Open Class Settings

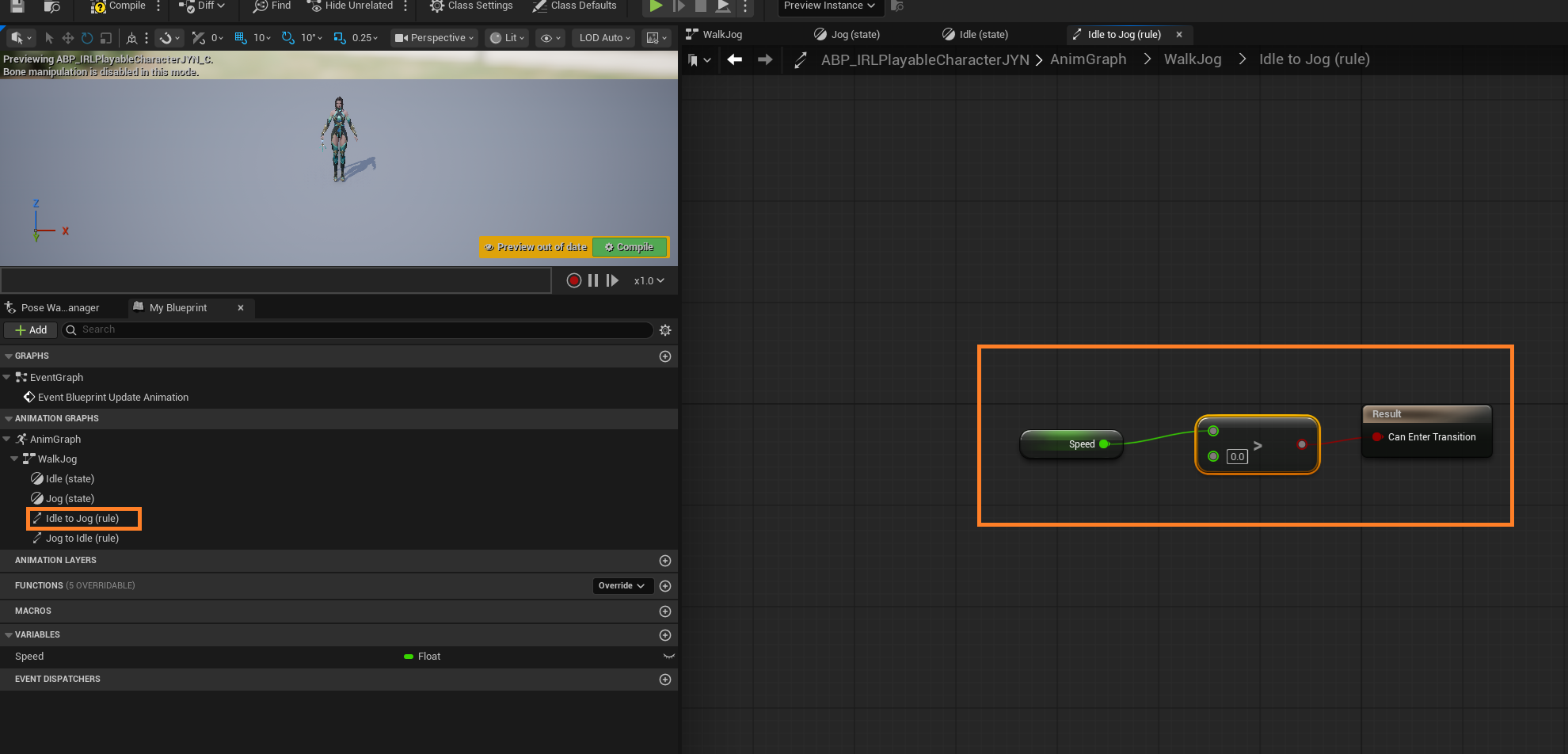point(471,6)
